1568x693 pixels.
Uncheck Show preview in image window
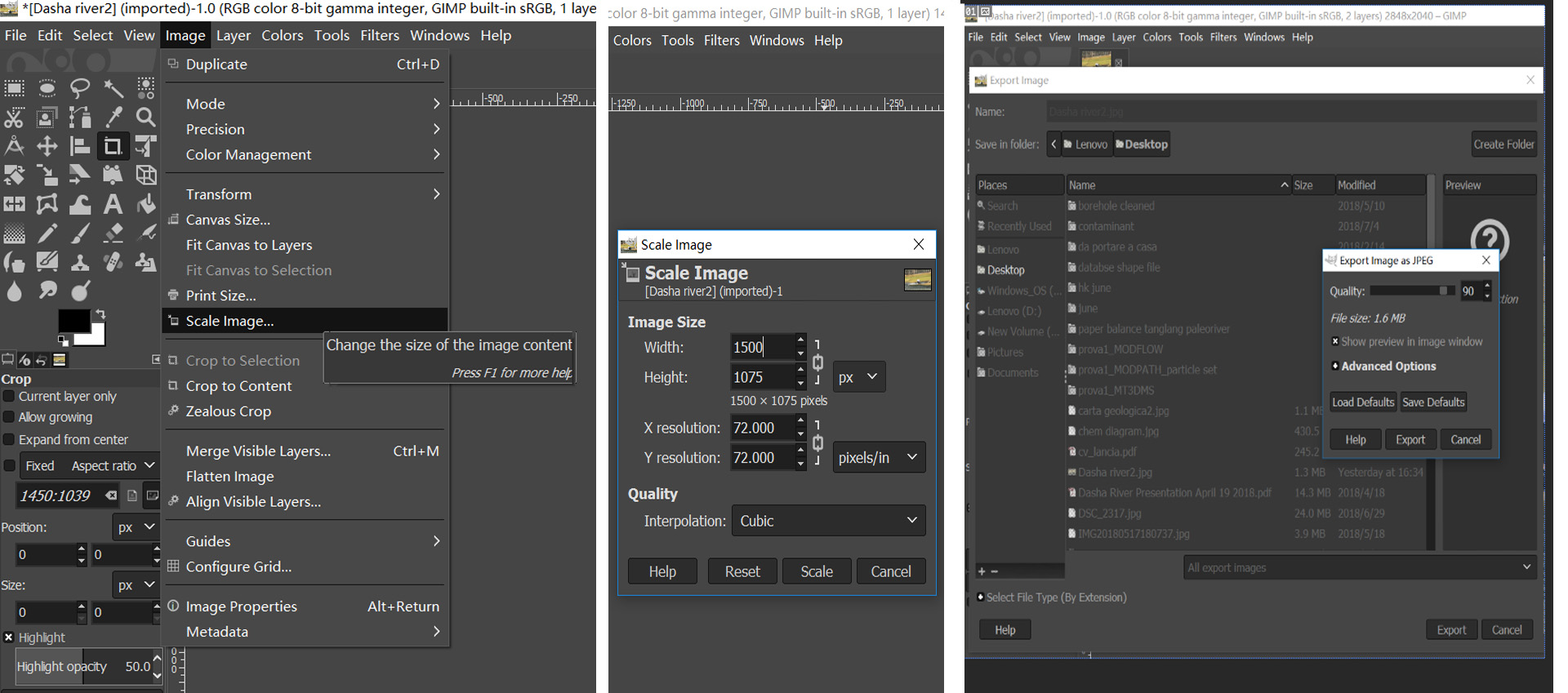pyautogui.click(x=1335, y=342)
